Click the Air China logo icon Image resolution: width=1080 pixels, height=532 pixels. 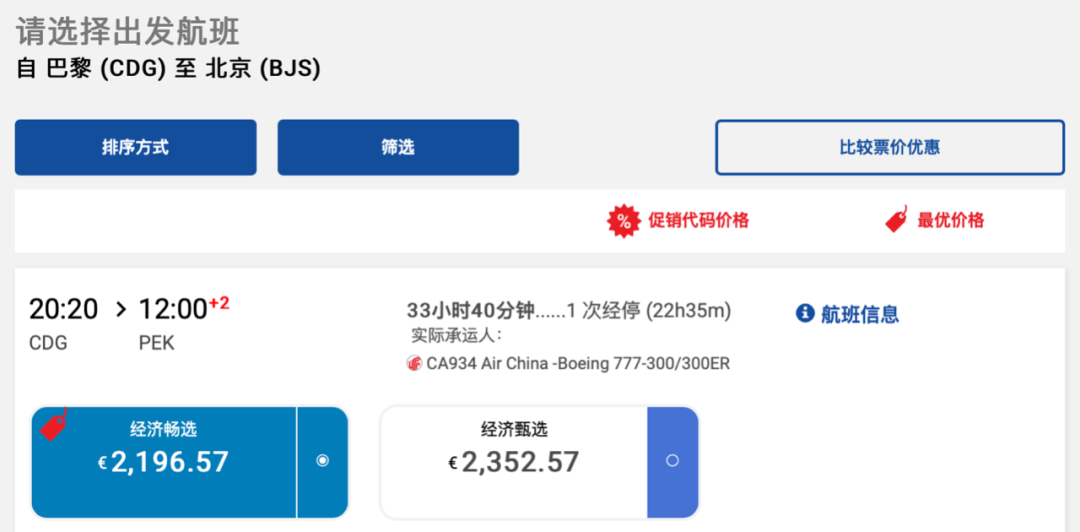pos(414,364)
